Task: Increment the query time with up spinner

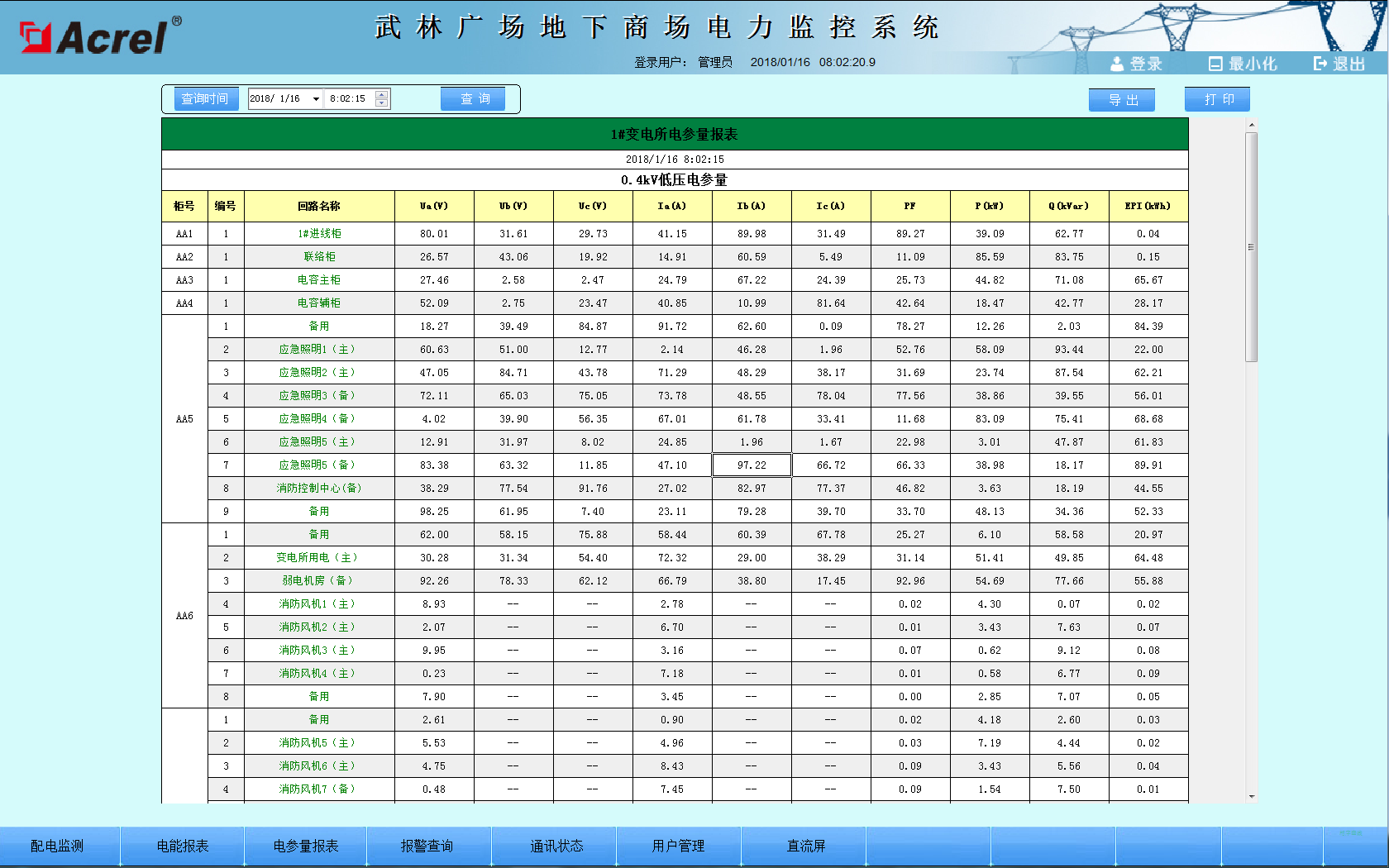Action: pos(381,94)
